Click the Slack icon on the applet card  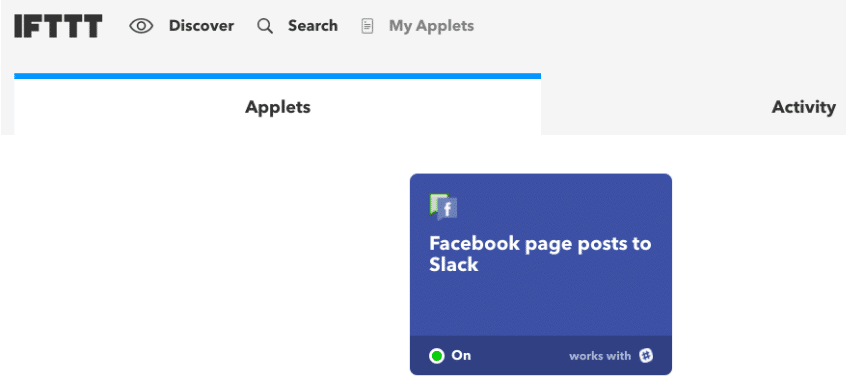point(646,356)
